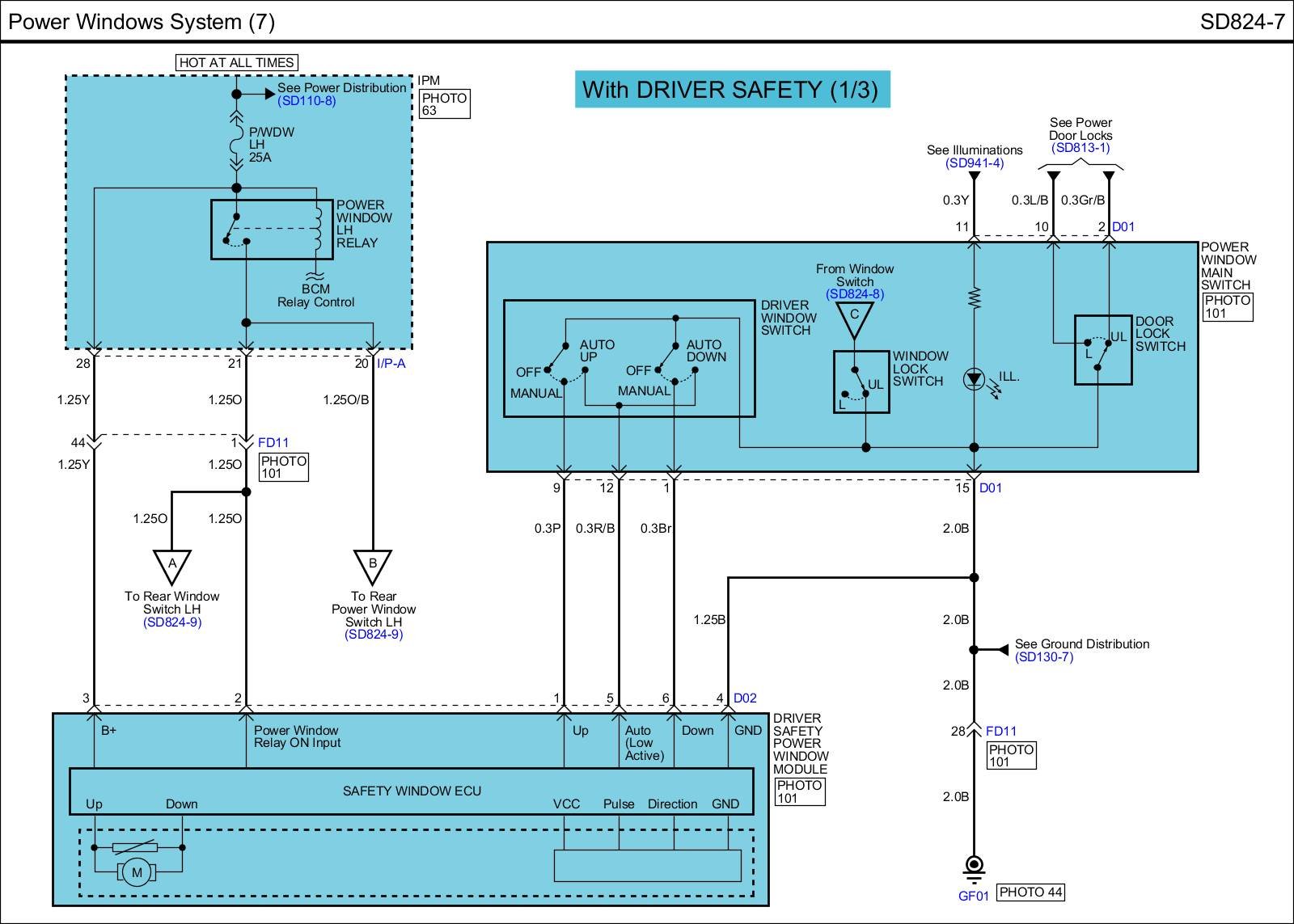Click the D01 label next to pin 2
Image resolution: width=1294 pixels, height=924 pixels.
point(1123,227)
